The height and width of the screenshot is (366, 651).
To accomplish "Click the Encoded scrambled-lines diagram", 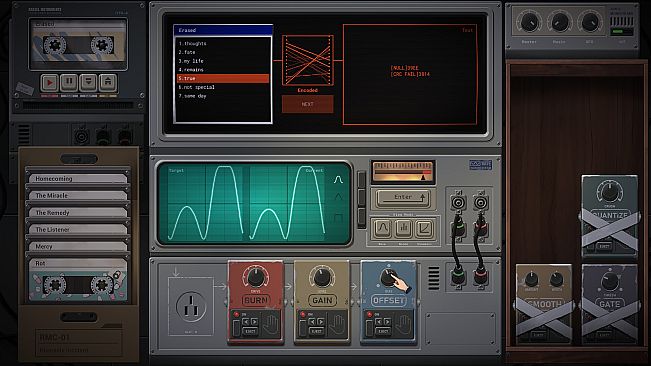I will tap(308, 61).
